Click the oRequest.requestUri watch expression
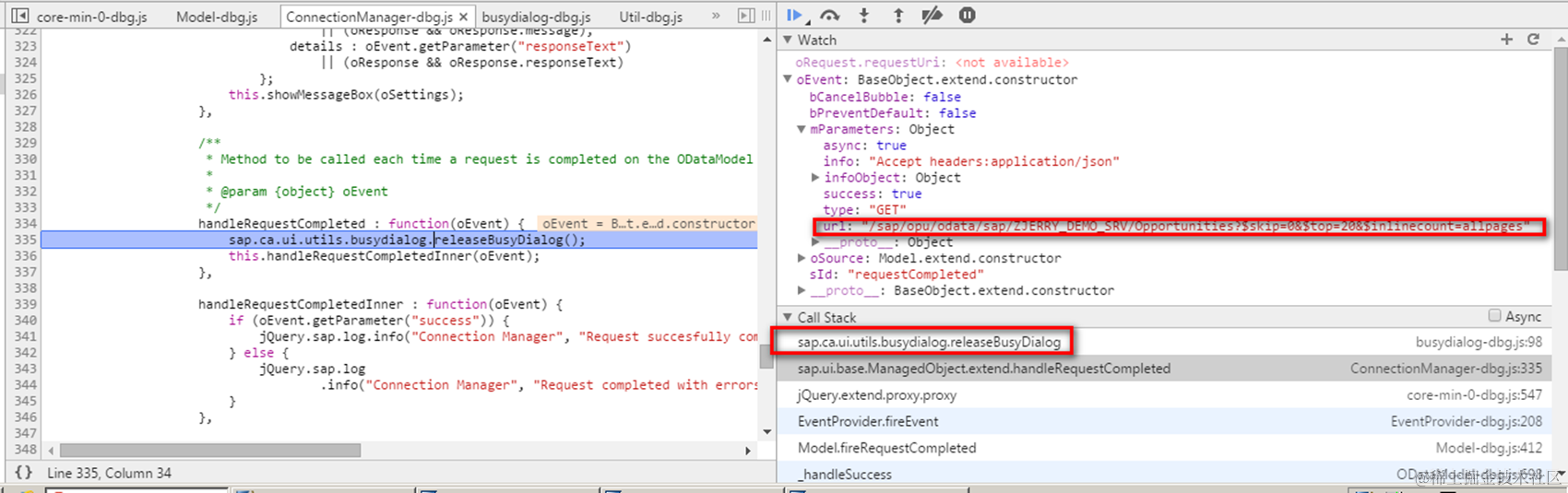This screenshot has width=1568, height=493. (x=932, y=63)
